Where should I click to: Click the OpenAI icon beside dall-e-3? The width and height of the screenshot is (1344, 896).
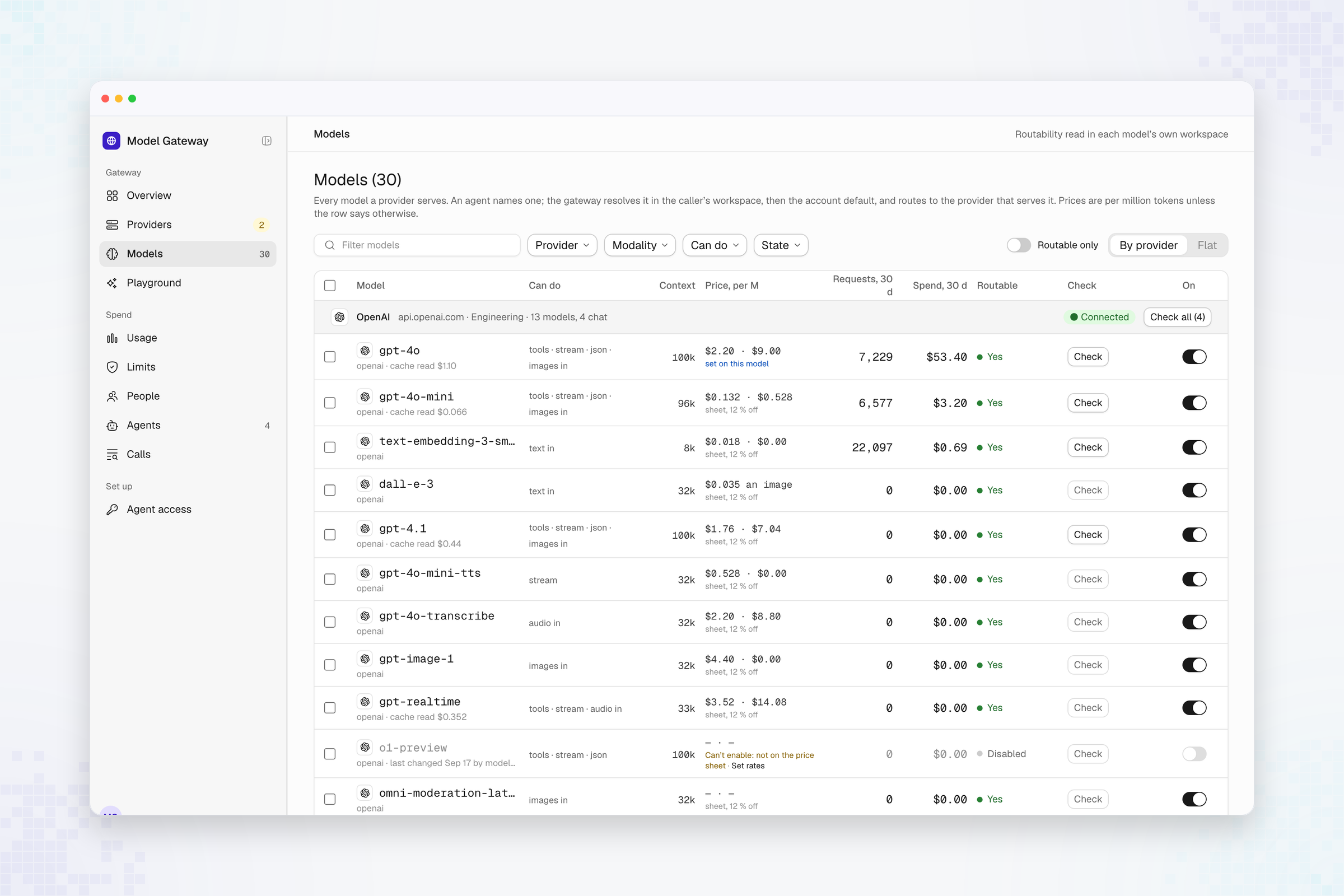click(365, 484)
